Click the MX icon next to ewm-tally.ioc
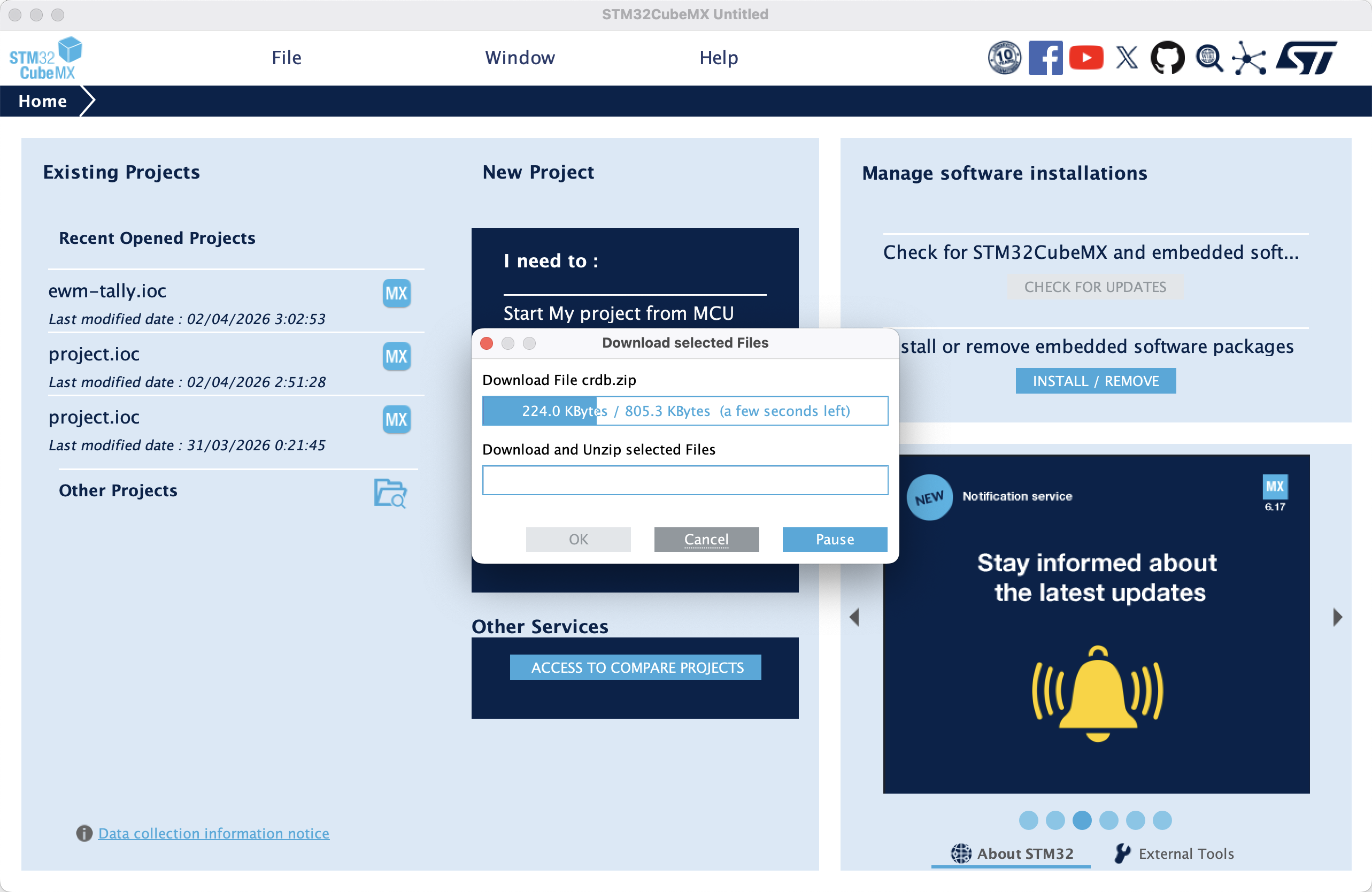The width and height of the screenshot is (1372, 892). click(396, 293)
